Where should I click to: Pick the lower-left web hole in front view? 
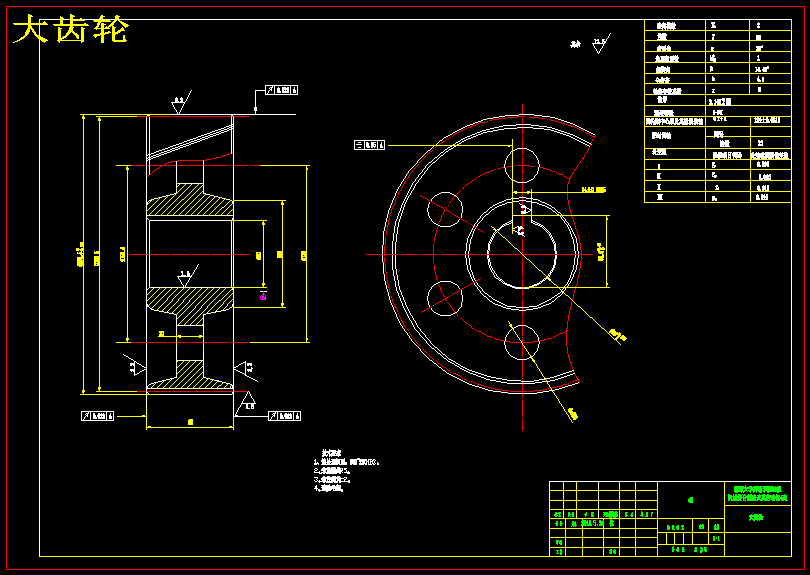[445, 298]
